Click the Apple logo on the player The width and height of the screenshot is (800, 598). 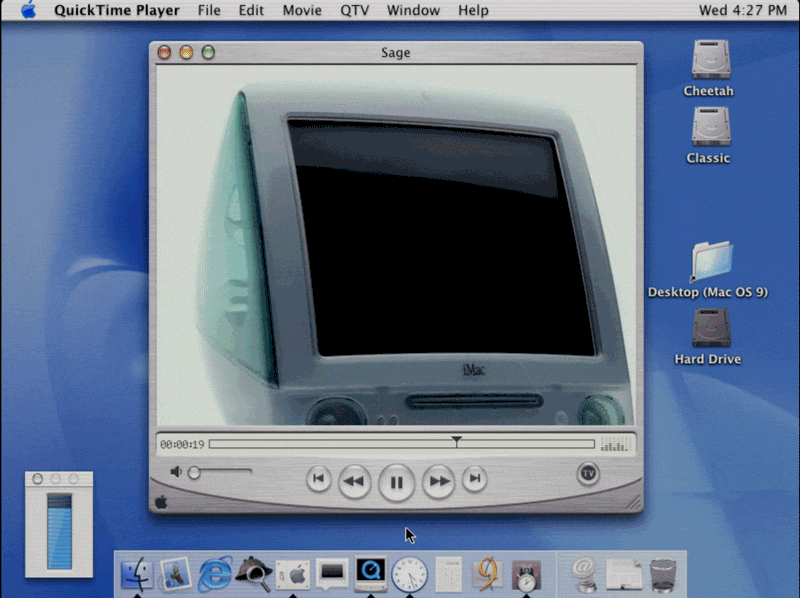click(161, 503)
